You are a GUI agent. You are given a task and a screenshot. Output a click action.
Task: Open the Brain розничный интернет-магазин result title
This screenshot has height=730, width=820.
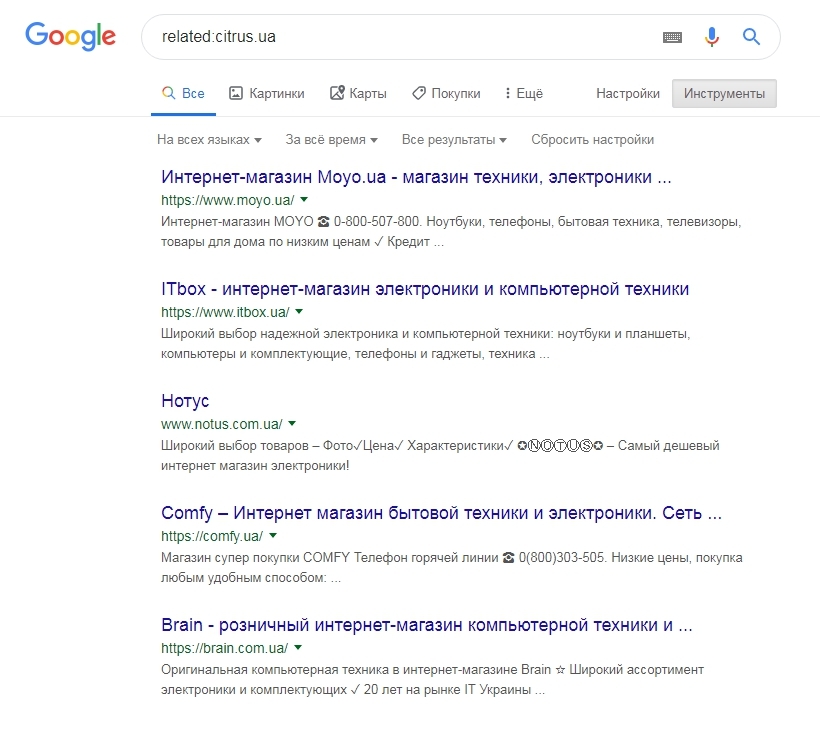point(427,624)
